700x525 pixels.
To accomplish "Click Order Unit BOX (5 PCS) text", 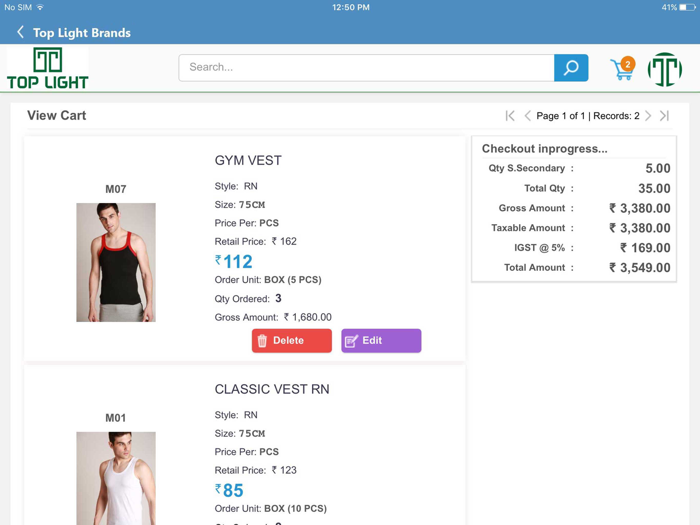I will pos(268,280).
